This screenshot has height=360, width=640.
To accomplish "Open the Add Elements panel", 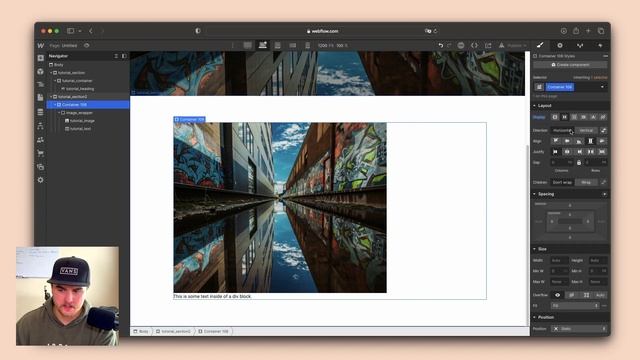I will click(40, 58).
